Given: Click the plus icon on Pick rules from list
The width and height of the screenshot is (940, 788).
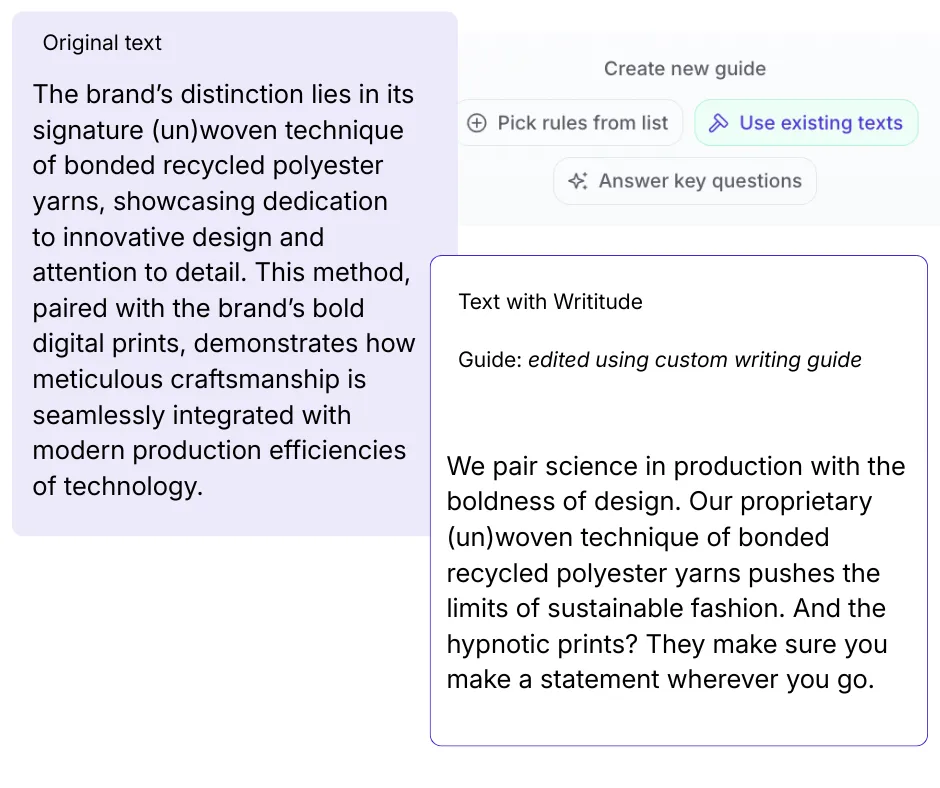Looking at the screenshot, I should pos(477,122).
